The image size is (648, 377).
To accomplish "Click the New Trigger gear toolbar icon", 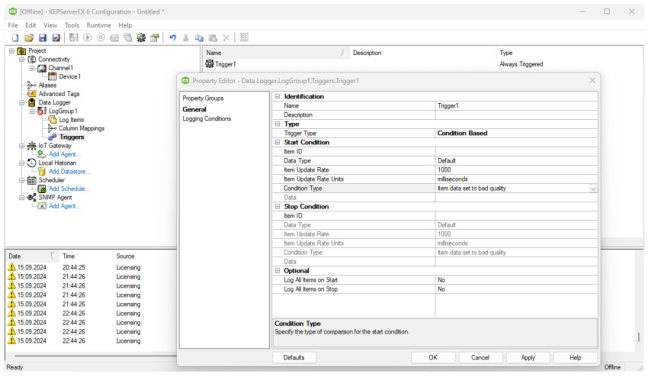I will (141, 38).
